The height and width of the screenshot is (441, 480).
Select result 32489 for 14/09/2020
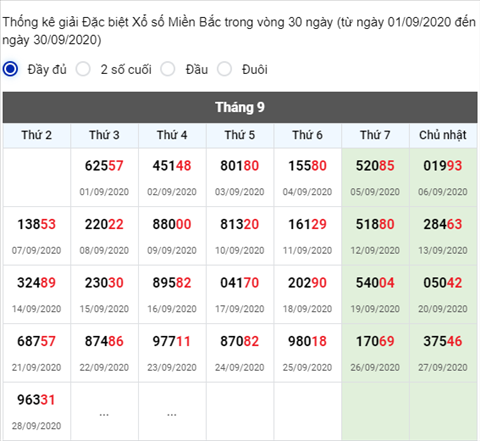point(36,283)
